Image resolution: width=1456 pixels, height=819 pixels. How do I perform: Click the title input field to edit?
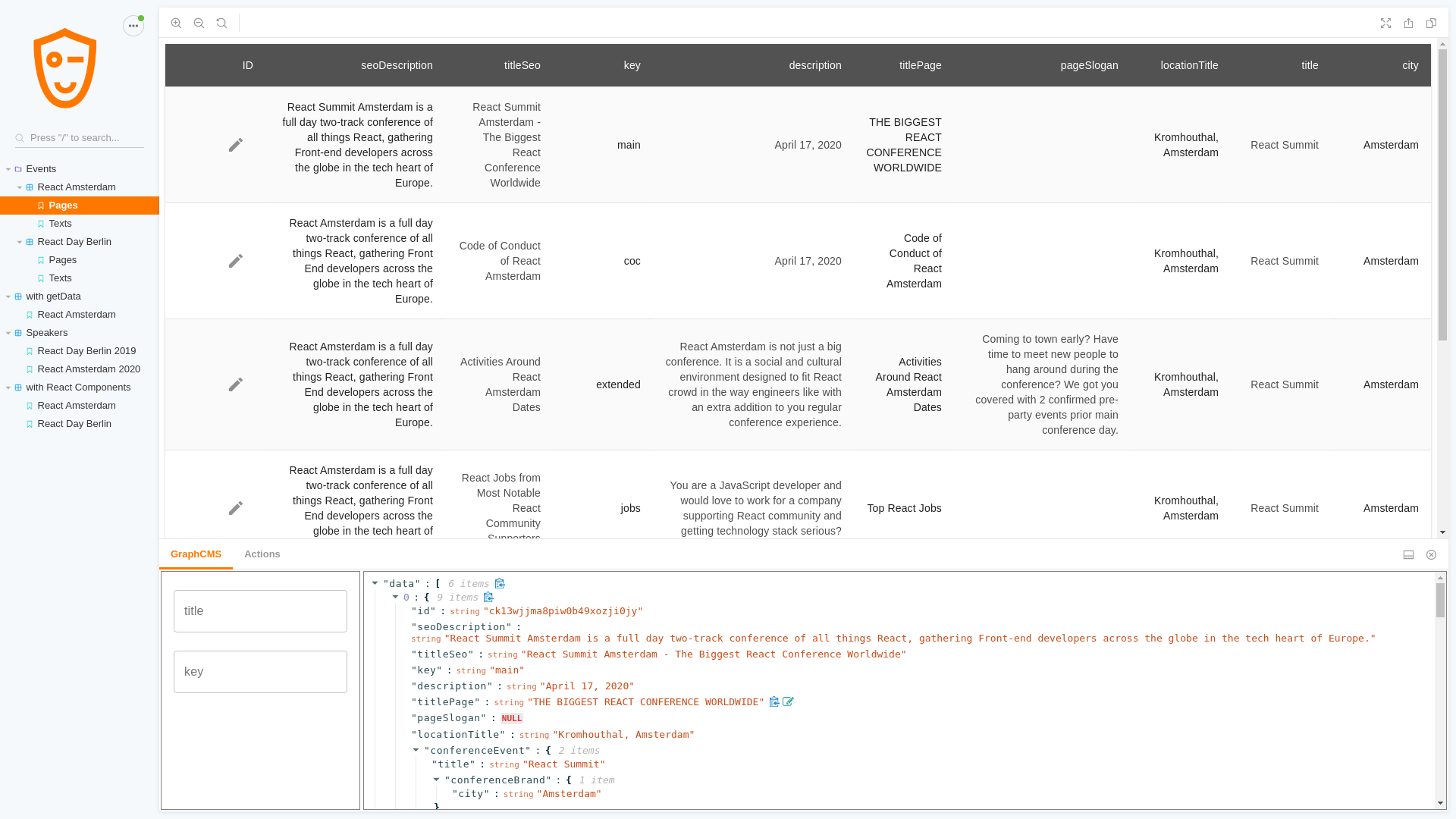pyautogui.click(x=260, y=611)
